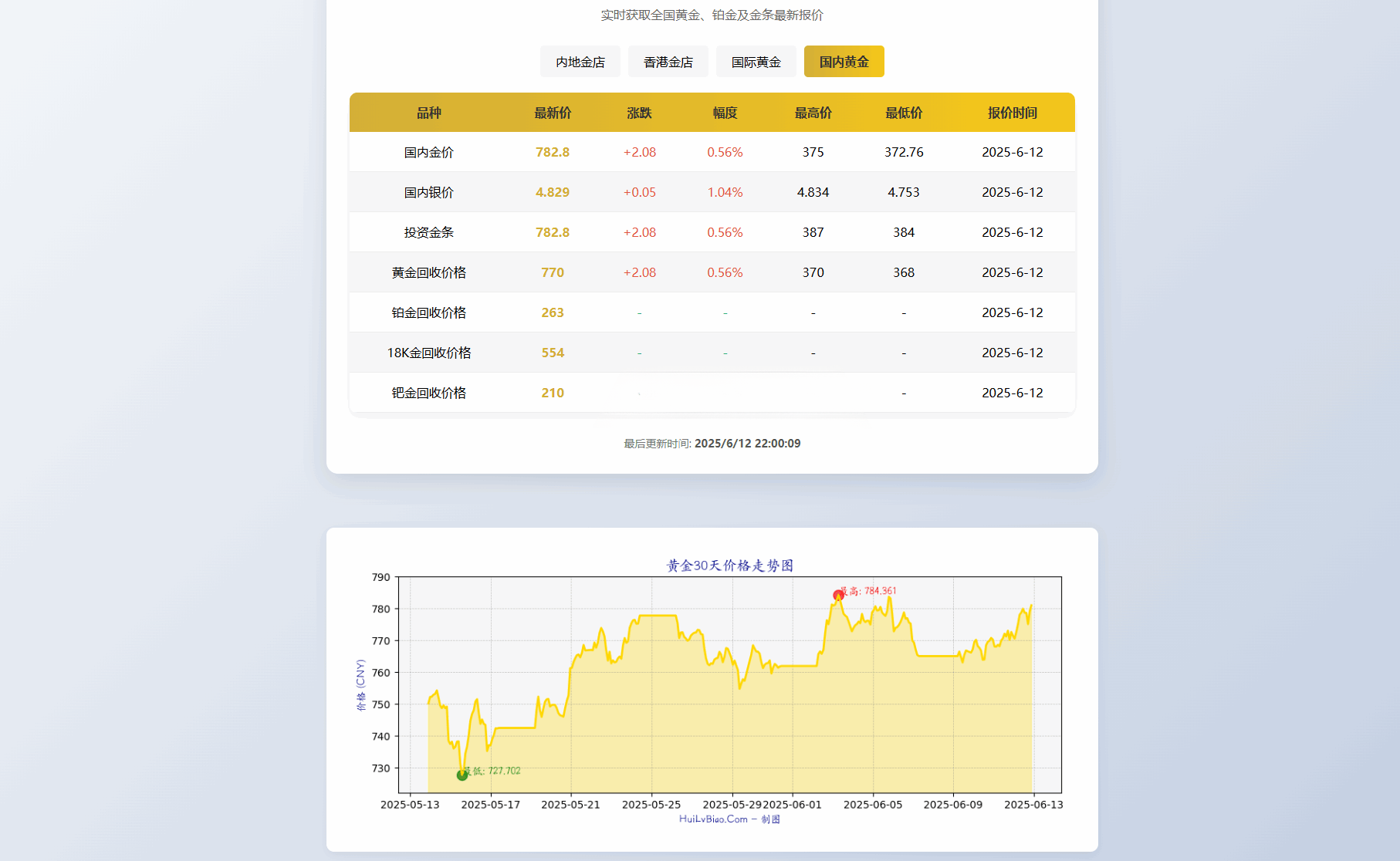Click the 报价时间 column header
The image size is (1400, 861).
click(x=1013, y=112)
